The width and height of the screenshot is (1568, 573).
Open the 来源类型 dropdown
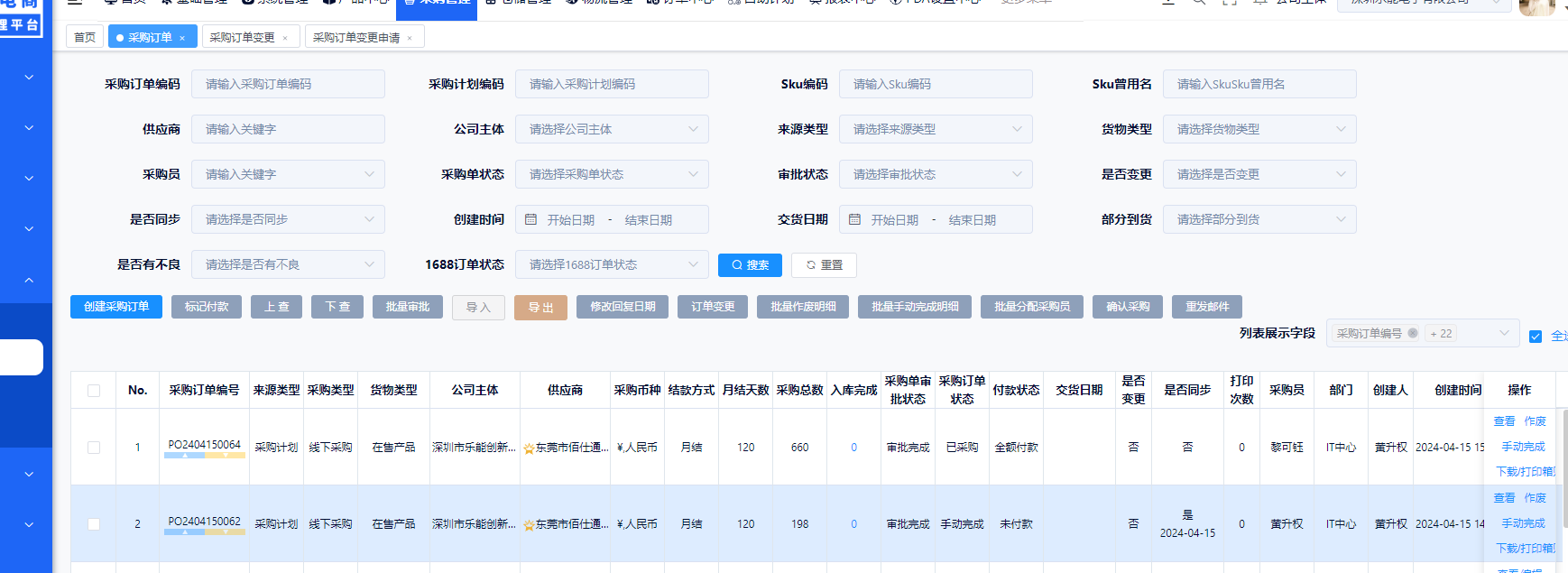(x=936, y=129)
